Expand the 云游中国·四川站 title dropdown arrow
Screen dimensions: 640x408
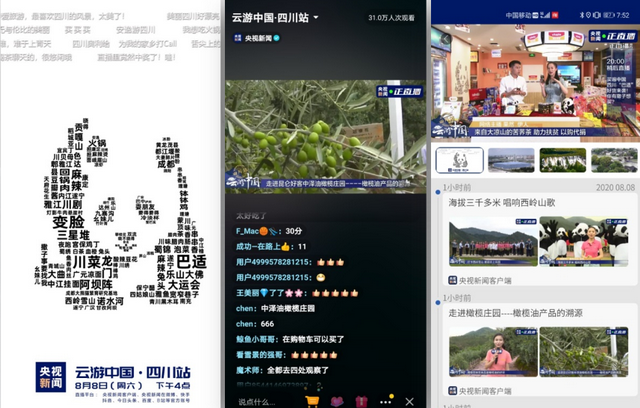(x=316, y=17)
